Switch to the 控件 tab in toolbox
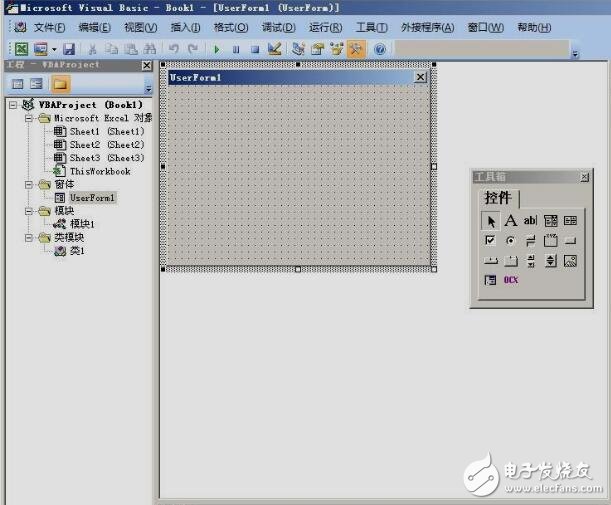 (498, 198)
